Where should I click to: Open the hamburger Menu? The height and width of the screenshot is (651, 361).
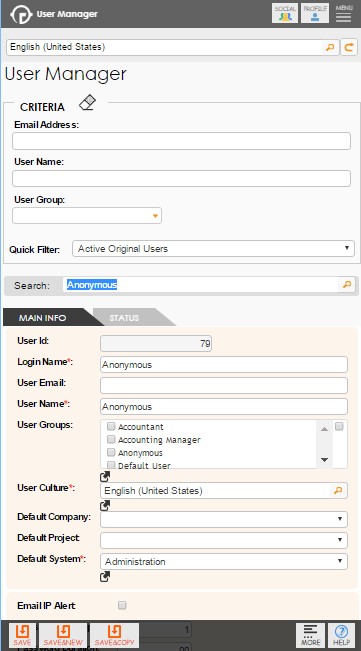point(344,13)
